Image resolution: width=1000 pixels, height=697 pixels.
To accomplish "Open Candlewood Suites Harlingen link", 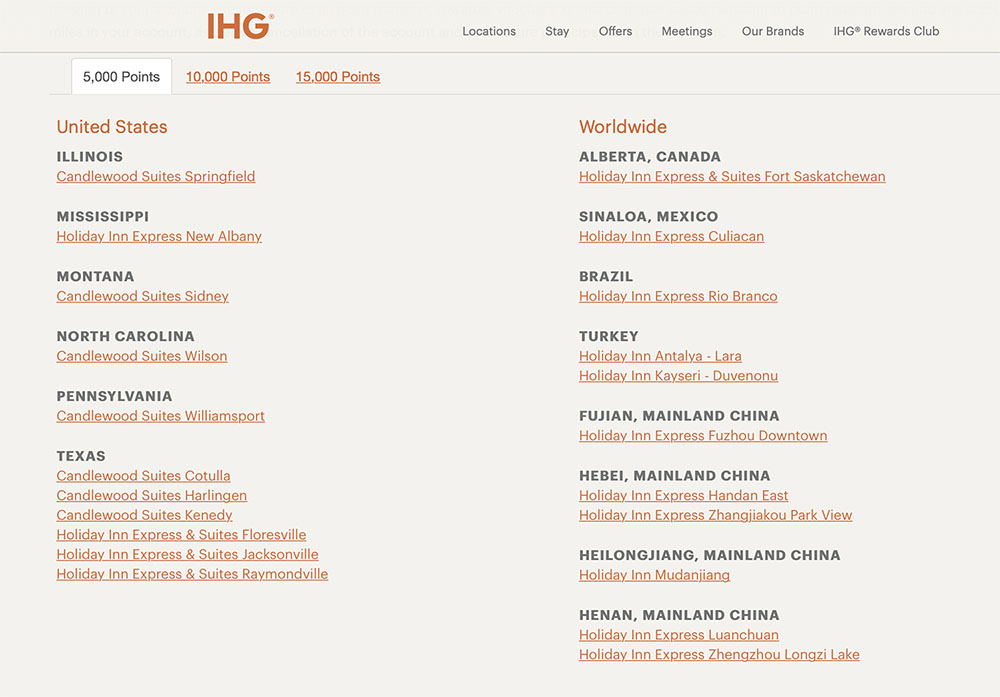I will tap(152, 495).
